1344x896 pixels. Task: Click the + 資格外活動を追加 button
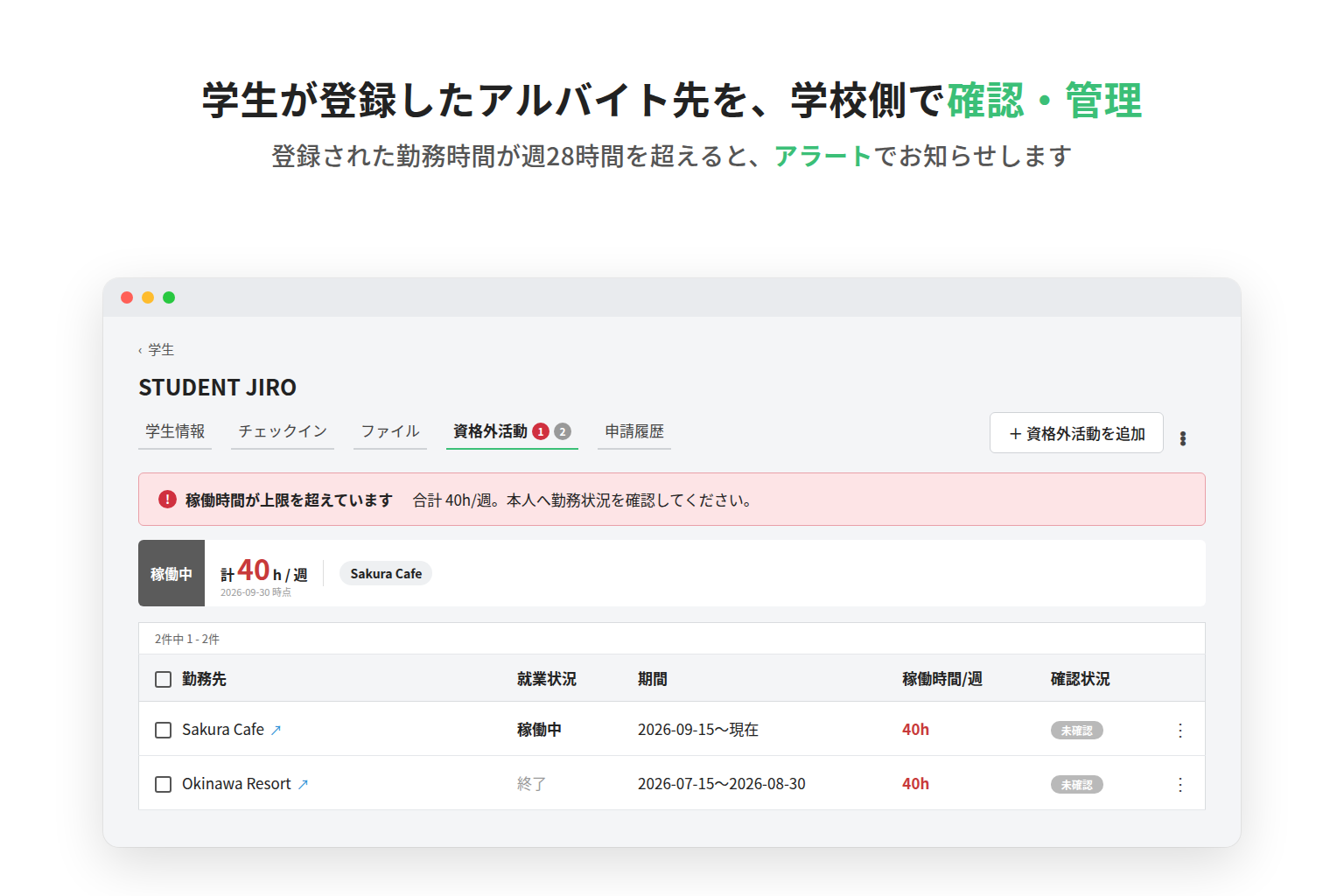coord(1076,433)
